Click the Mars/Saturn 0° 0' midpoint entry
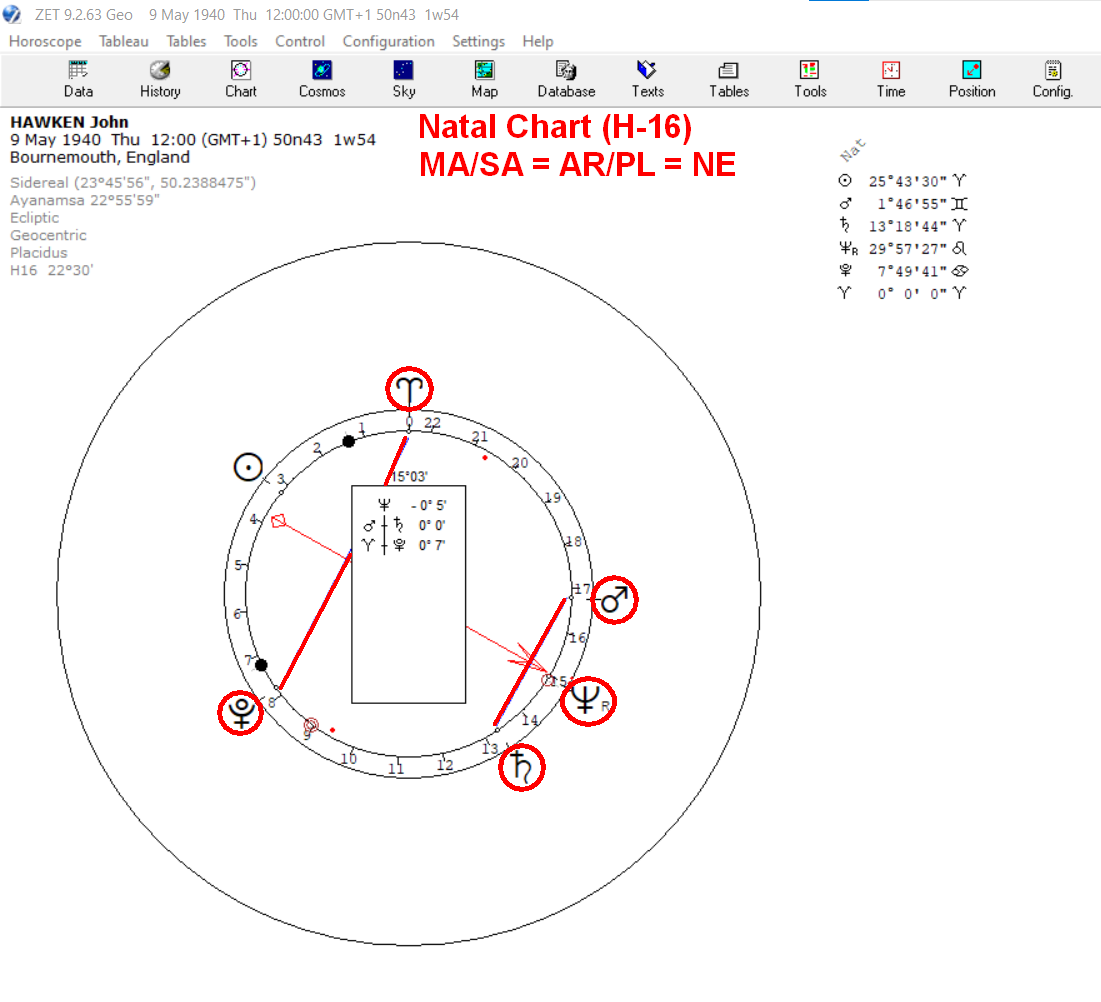This screenshot has height=1002, width=1101. 404,525
